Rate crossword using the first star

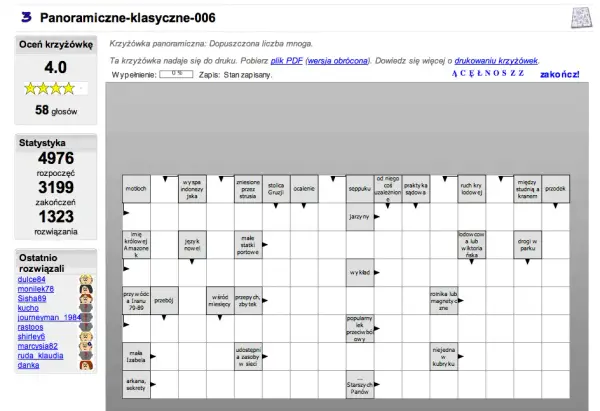[30, 88]
